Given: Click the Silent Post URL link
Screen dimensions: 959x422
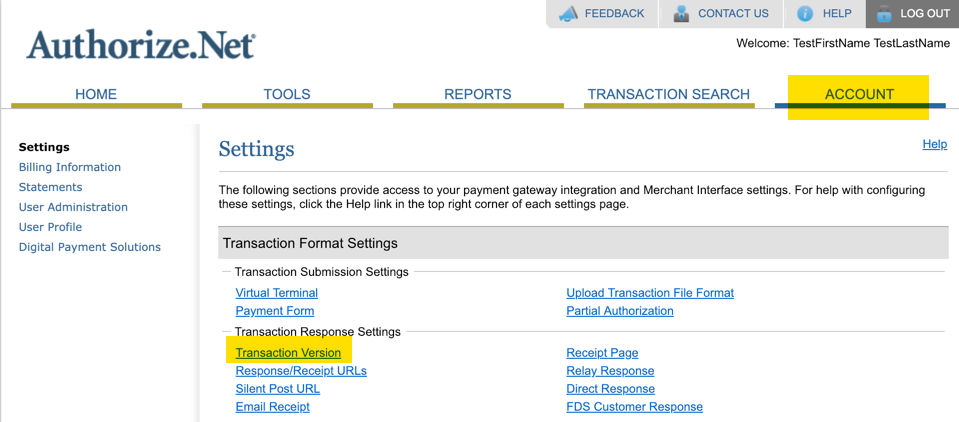Looking at the screenshot, I should pyautogui.click(x=278, y=389).
